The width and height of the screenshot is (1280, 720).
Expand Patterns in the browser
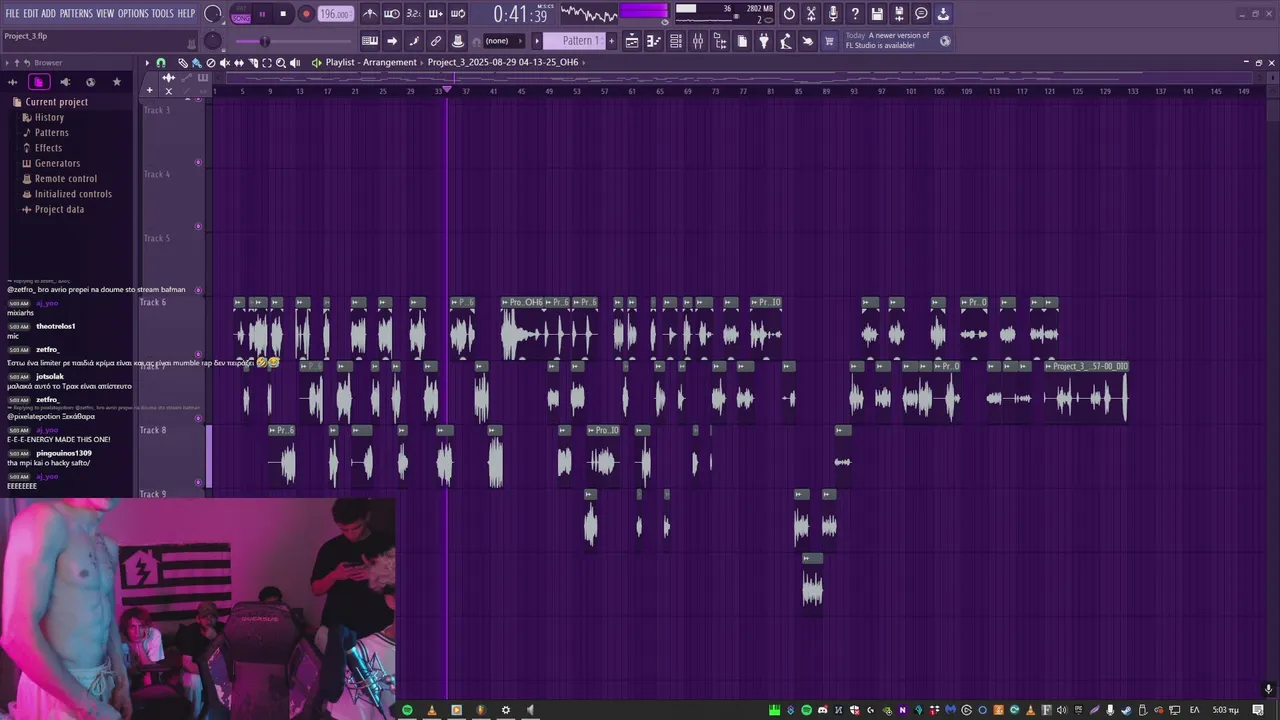point(51,132)
